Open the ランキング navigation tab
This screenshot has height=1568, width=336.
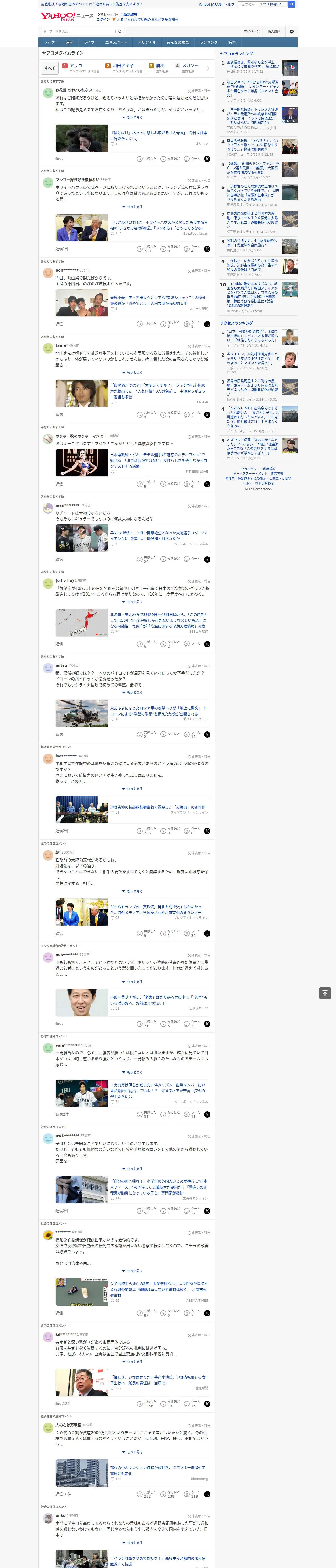[209, 43]
